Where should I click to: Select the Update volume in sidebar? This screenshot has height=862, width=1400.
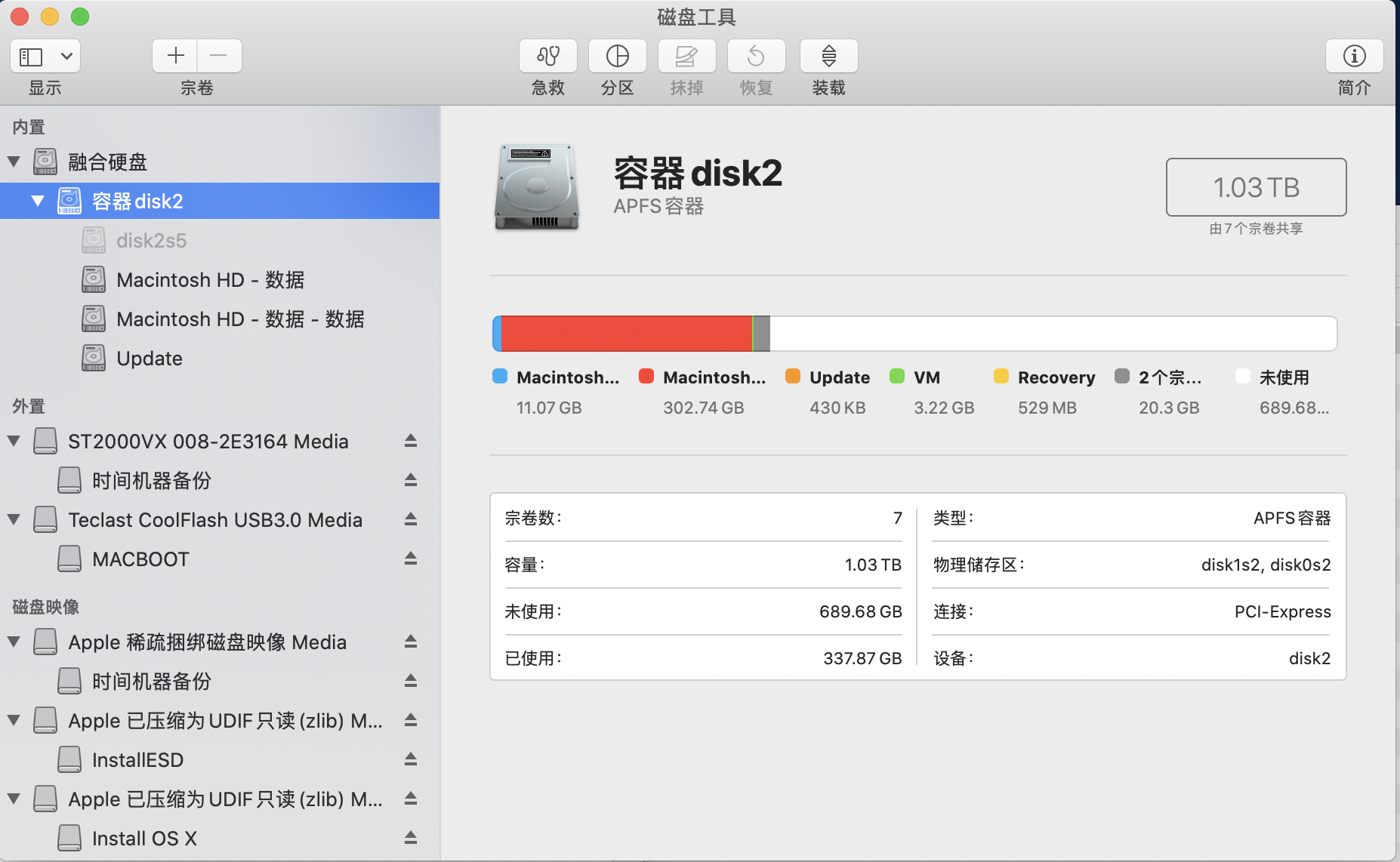pos(150,359)
